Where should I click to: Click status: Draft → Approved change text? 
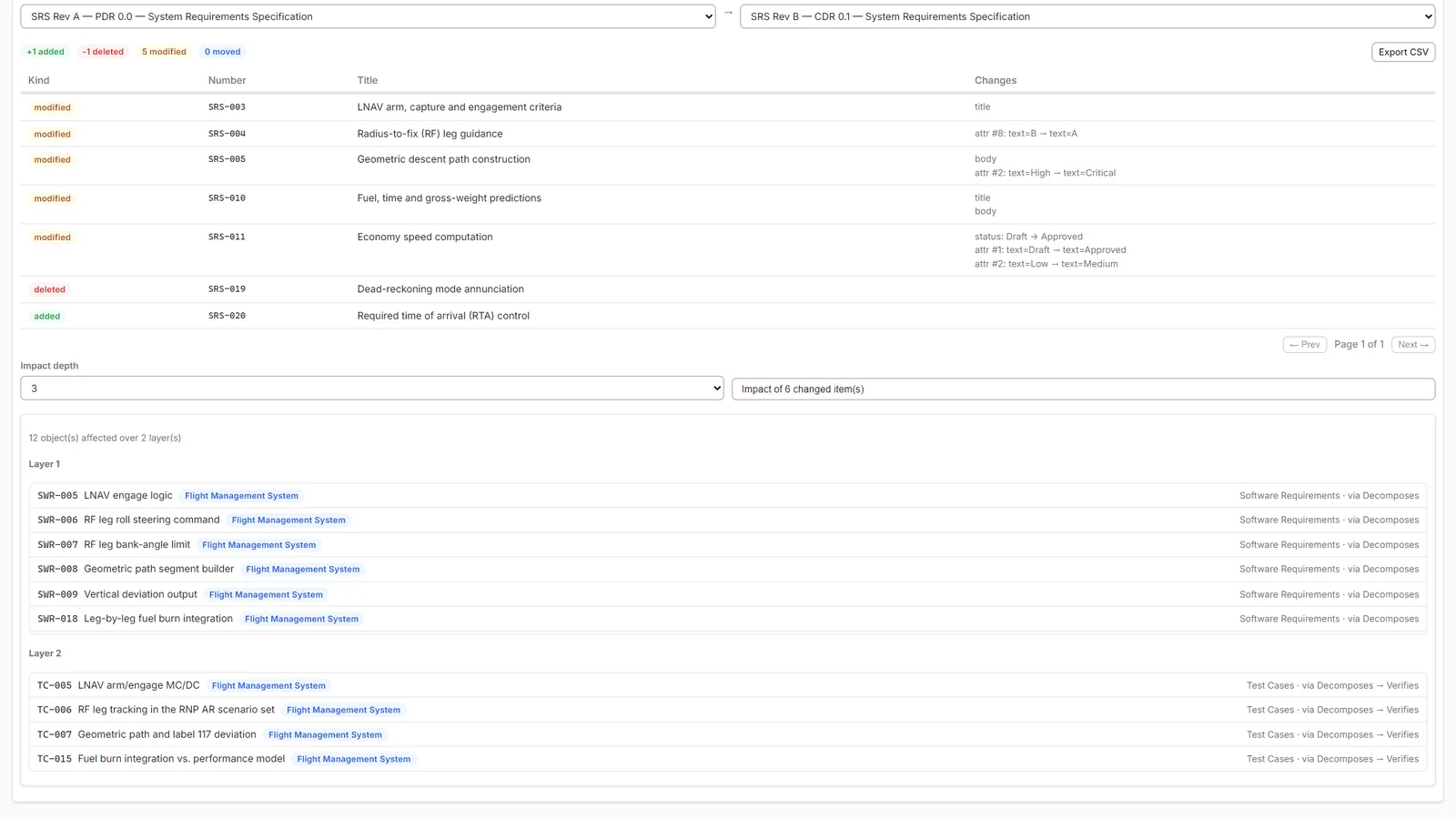tap(1028, 237)
